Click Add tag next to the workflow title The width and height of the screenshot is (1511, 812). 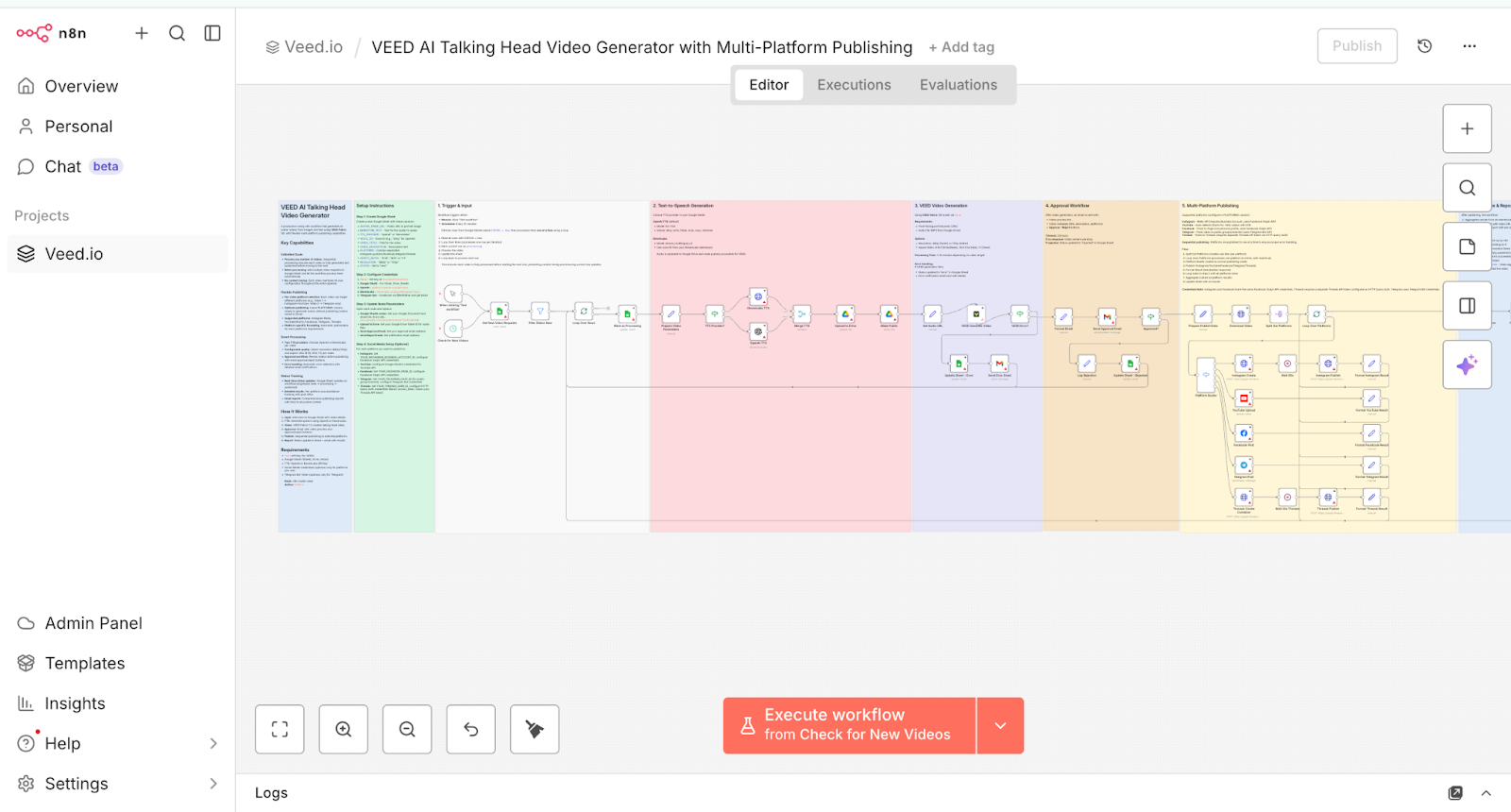point(961,47)
